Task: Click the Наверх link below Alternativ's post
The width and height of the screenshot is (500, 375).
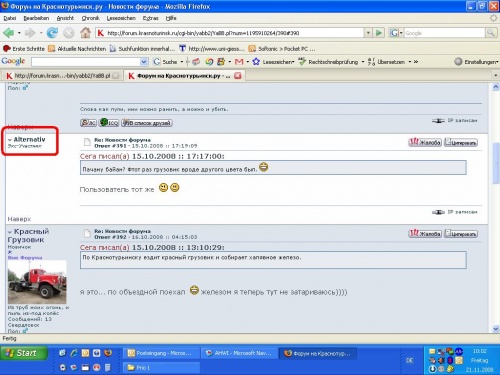Action: pyautogui.click(x=19, y=219)
